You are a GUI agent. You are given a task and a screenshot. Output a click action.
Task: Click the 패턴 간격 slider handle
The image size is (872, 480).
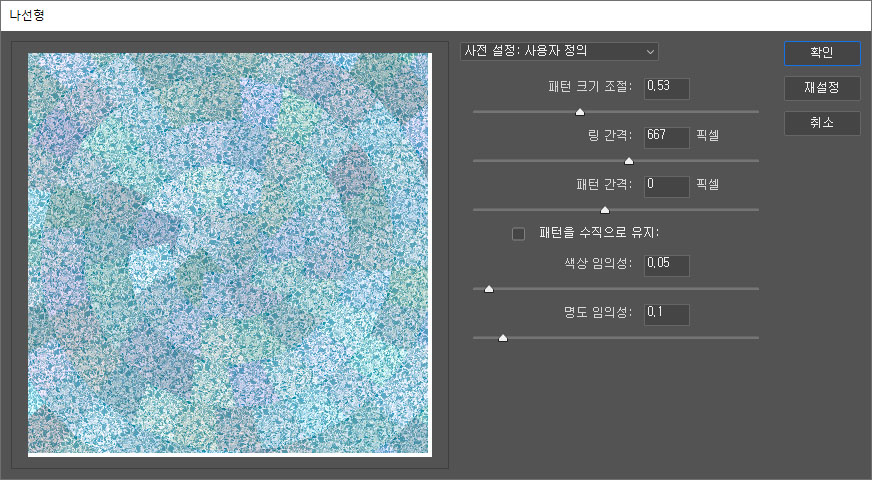point(605,210)
